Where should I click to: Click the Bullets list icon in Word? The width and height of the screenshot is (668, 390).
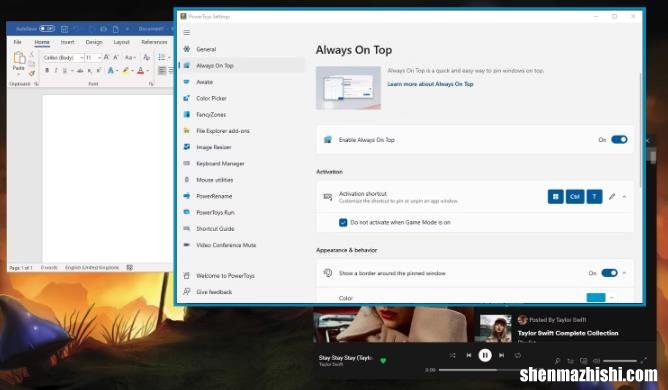coord(161,57)
